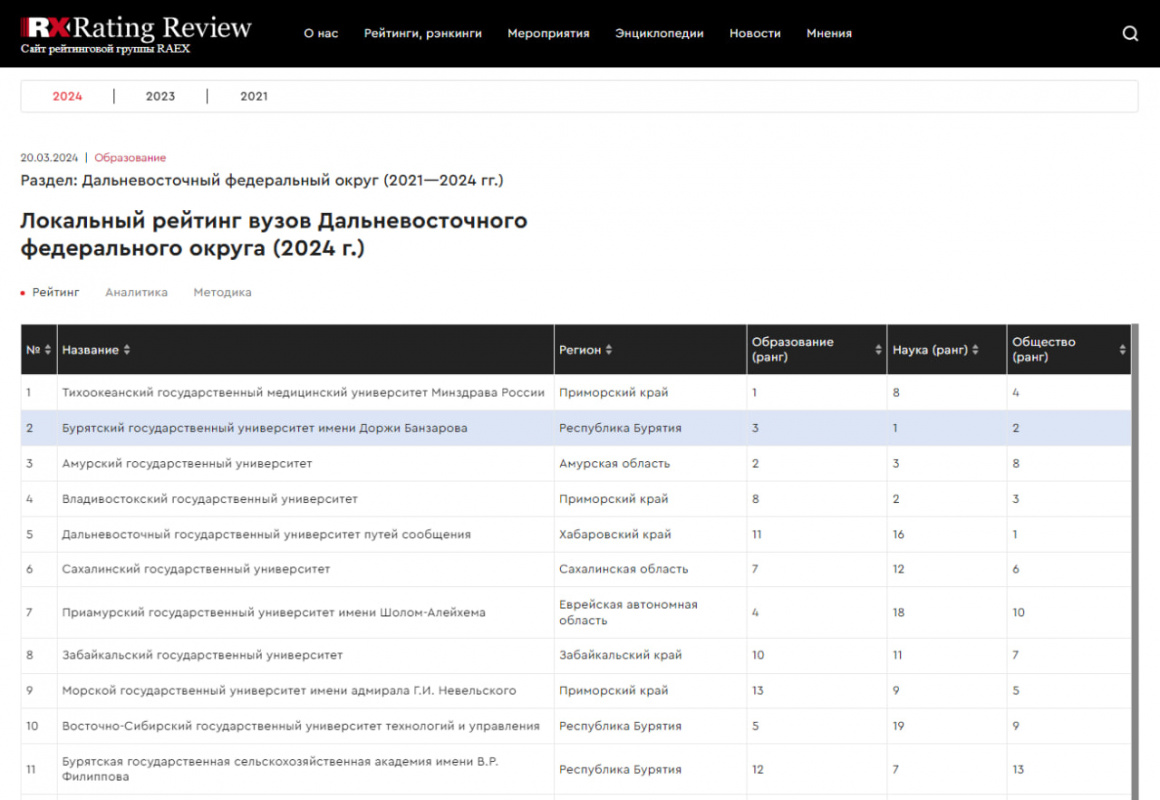Click the search magnifier icon
The image size is (1160, 800).
point(1130,34)
